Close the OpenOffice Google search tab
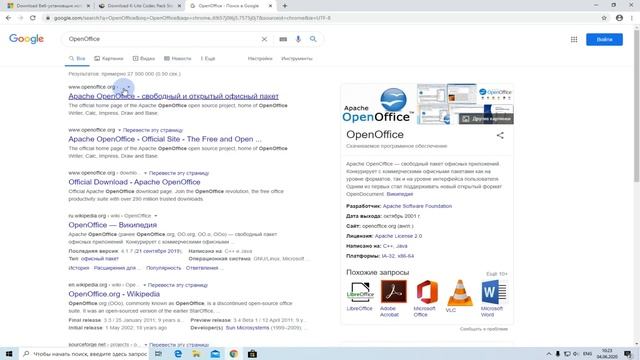This screenshot has height=360, width=640. point(270,6)
